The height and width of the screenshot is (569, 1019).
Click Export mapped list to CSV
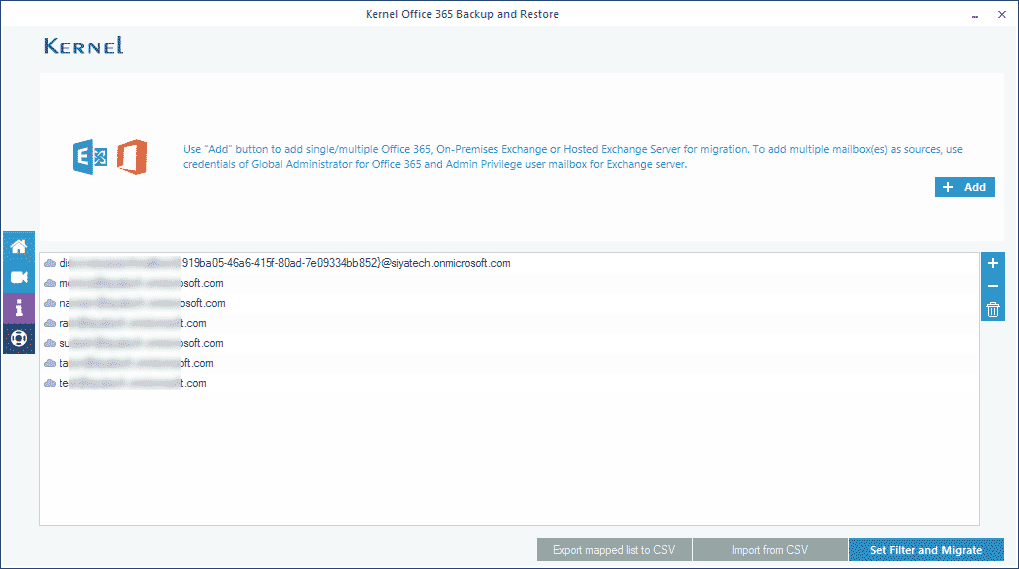614,550
